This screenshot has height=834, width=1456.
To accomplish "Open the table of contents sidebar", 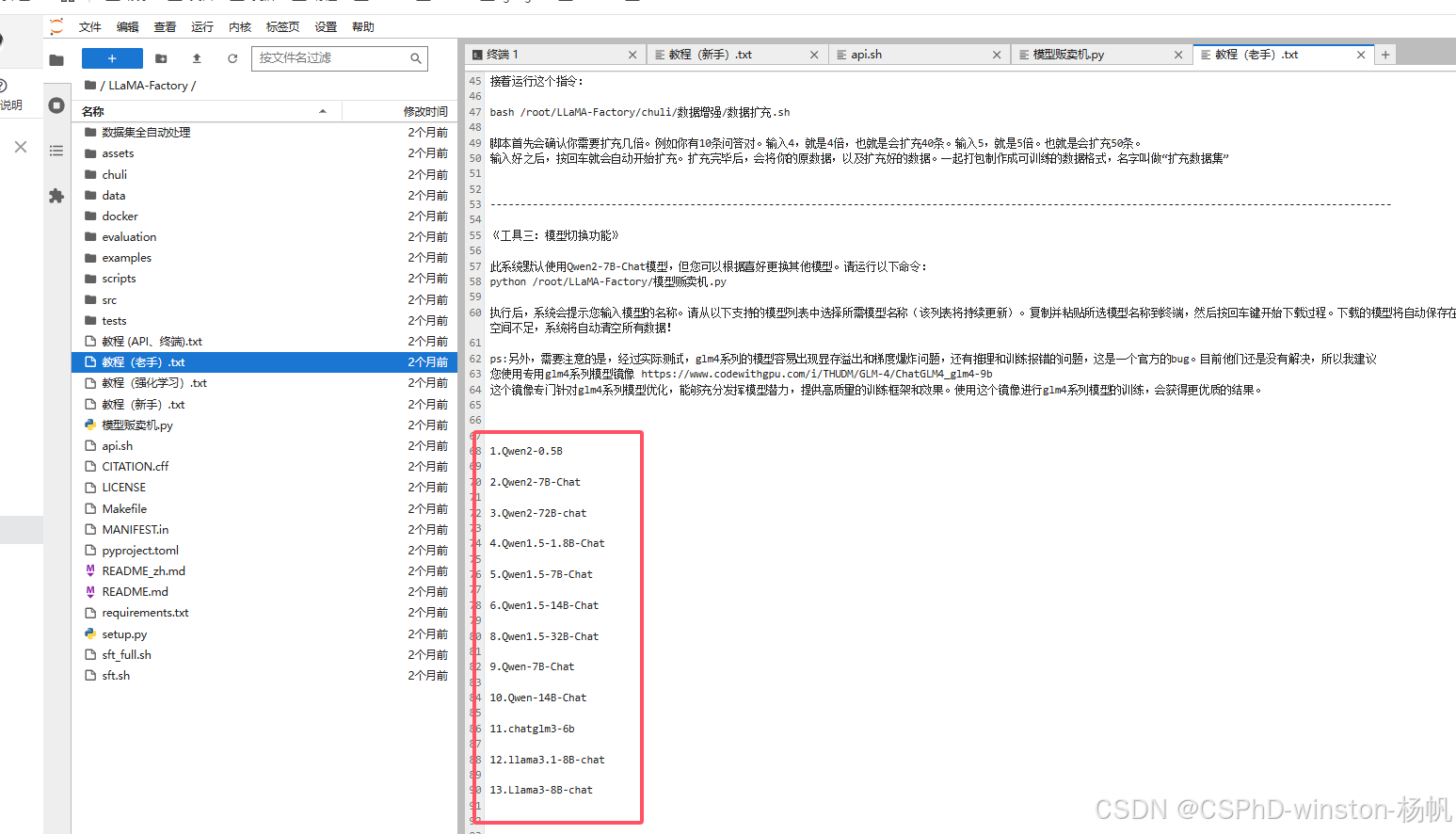I will click(x=56, y=151).
